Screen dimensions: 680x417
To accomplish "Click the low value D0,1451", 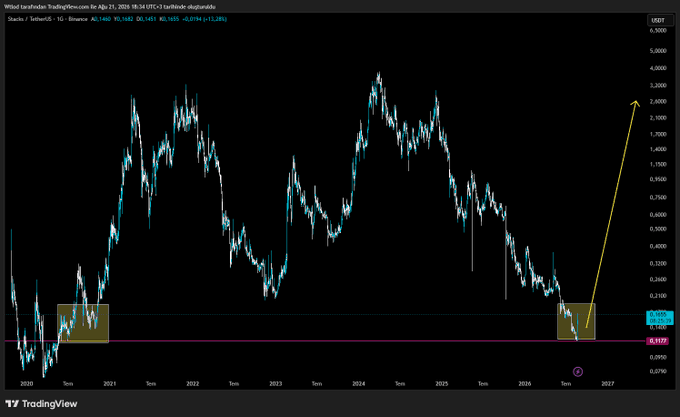I will tap(146, 19).
